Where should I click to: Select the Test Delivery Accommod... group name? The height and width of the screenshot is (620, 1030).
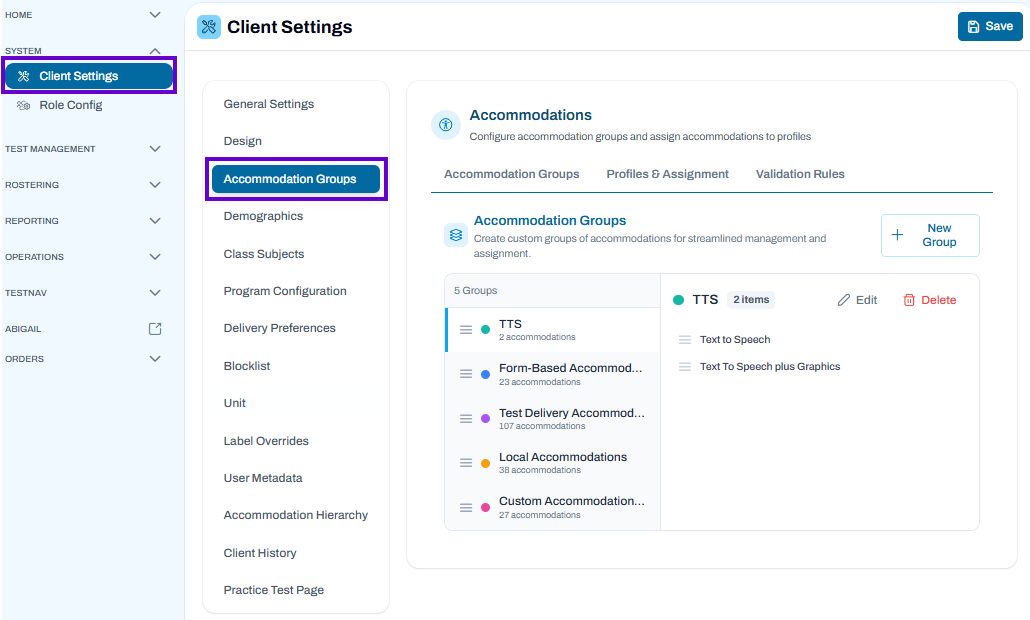tap(571, 413)
